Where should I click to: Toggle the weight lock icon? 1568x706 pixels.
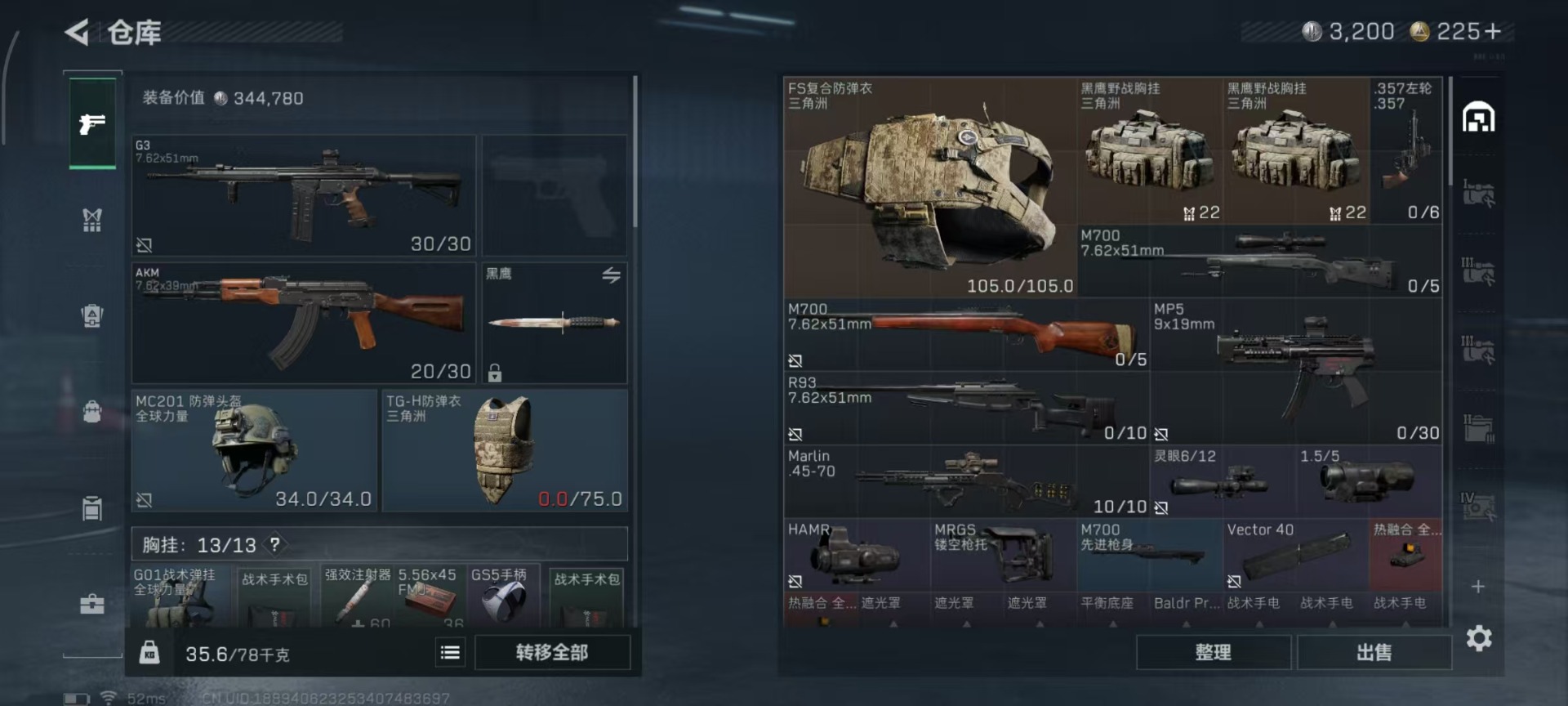(x=149, y=652)
